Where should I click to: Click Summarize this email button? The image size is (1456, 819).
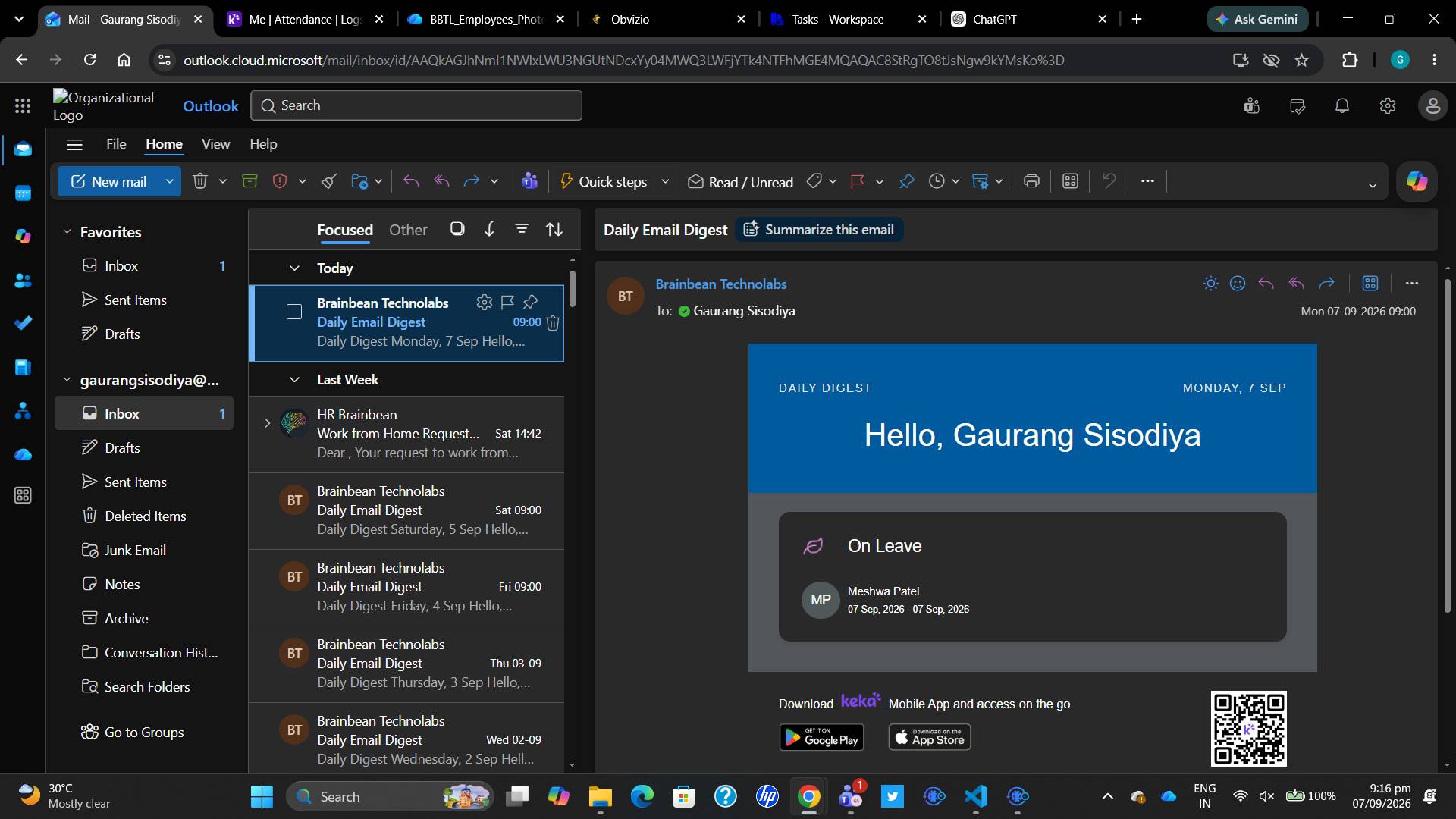pyautogui.click(x=819, y=230)
